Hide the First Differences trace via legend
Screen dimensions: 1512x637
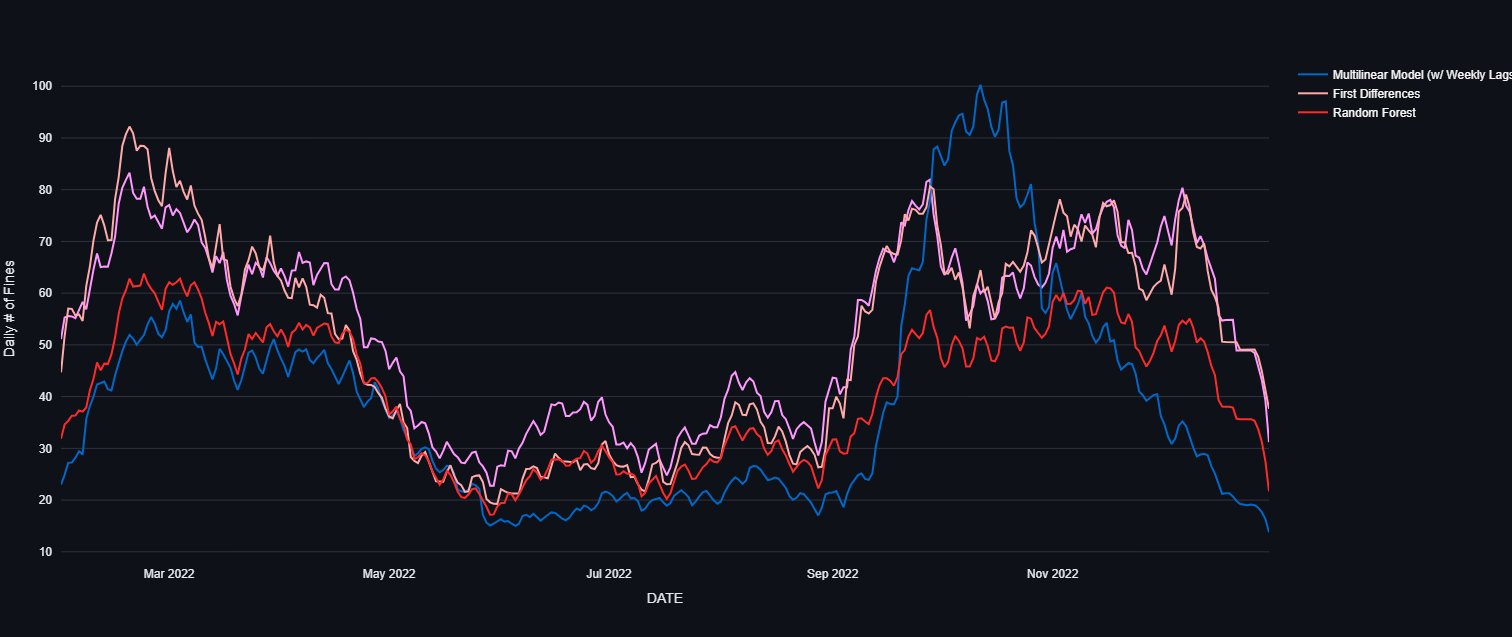click(x=1359, y=94)
